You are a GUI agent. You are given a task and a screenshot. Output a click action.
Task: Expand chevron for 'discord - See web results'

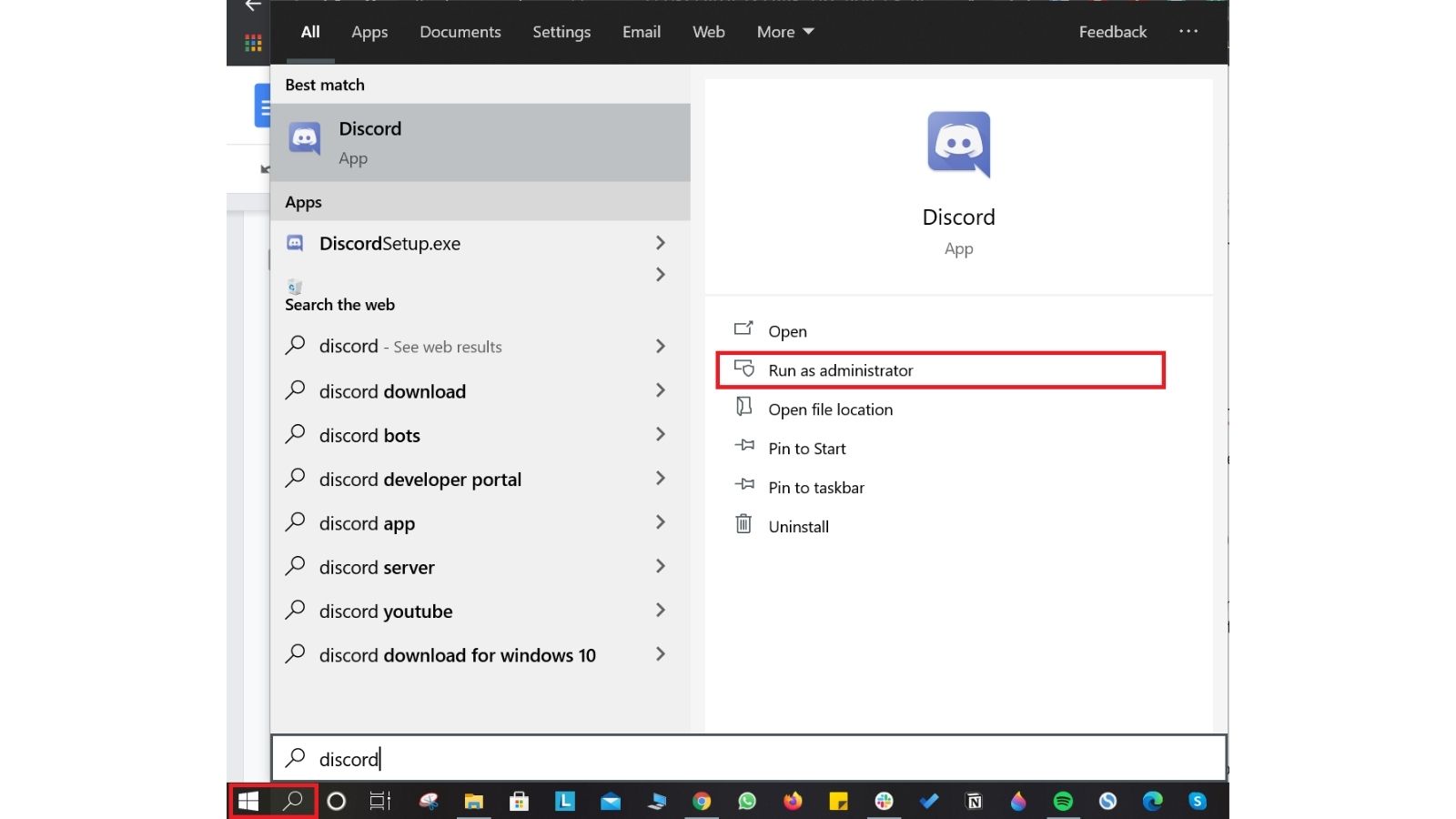point(661,346)
